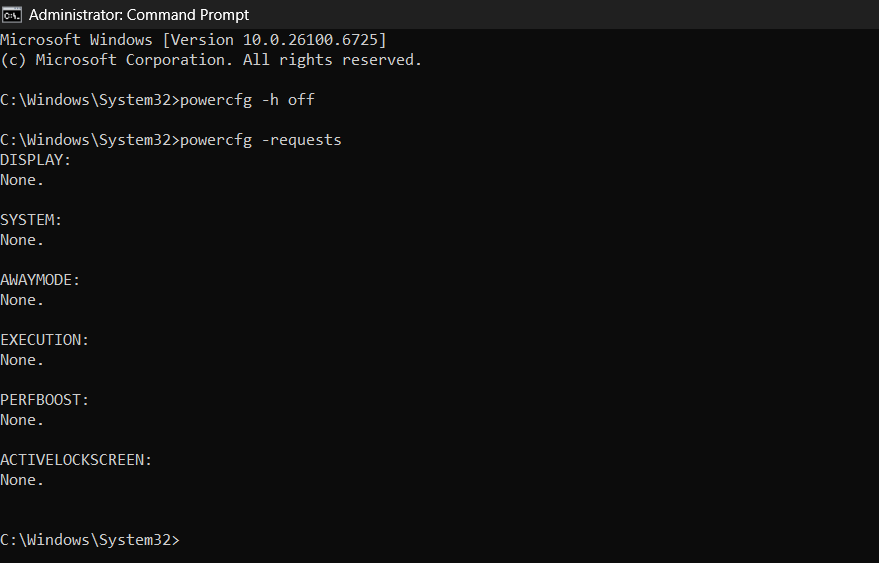
Task: Click the Windows version number line
Action: tap(193, 40)
